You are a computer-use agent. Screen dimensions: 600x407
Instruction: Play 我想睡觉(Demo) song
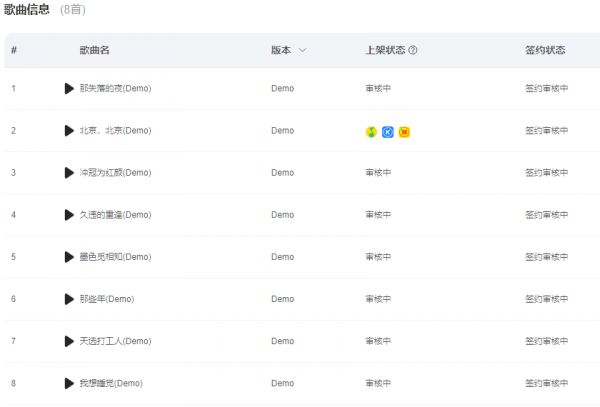pos(69,382)
